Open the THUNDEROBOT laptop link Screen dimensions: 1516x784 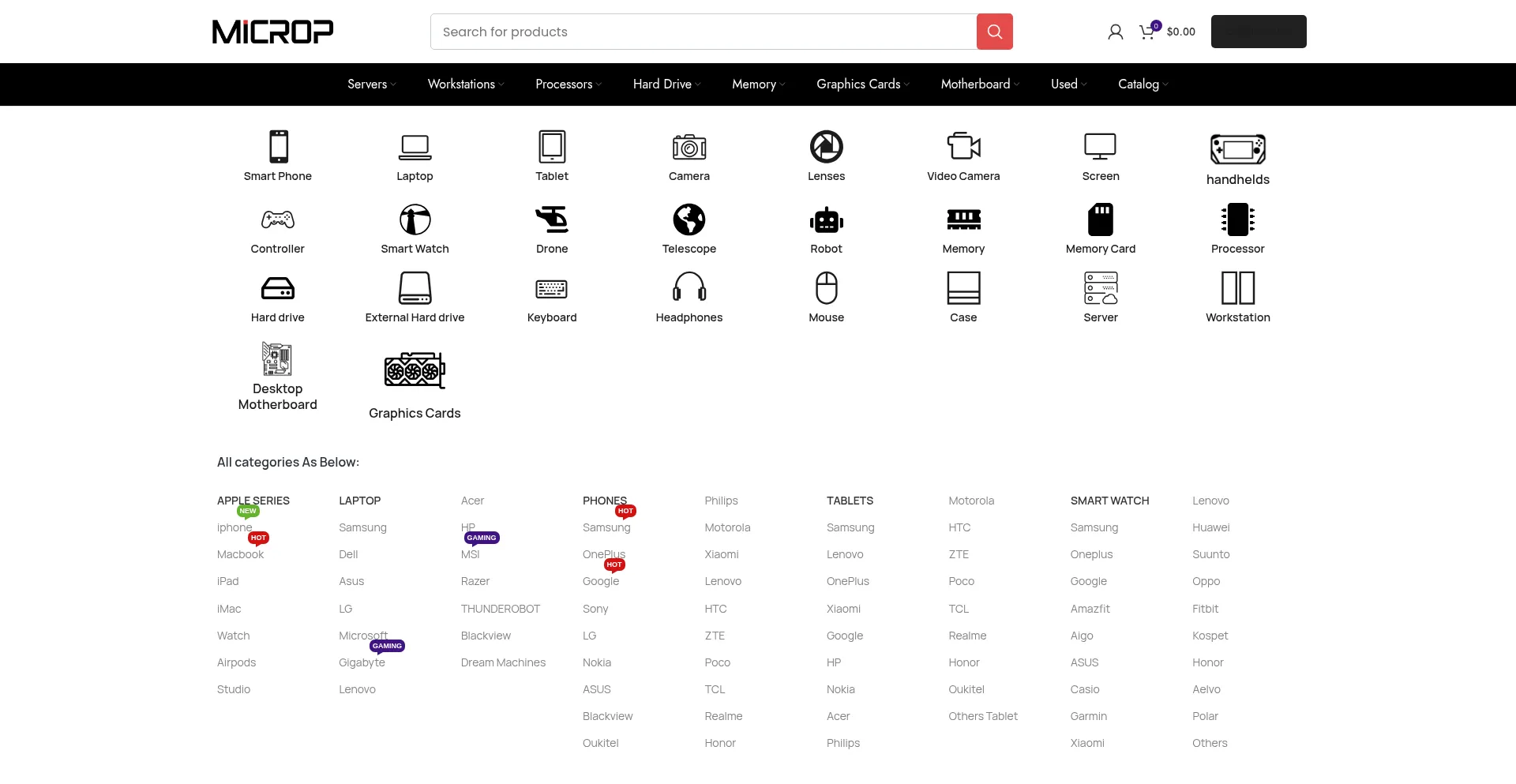tap(501, 609)
